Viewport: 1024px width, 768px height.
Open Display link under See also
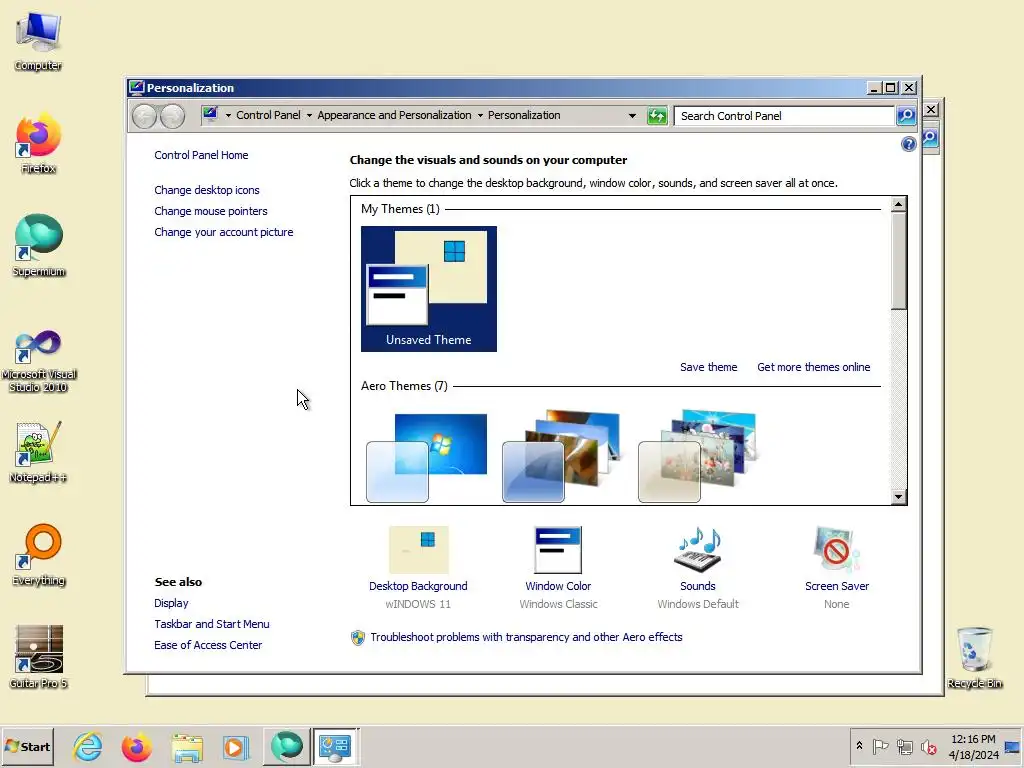pos(171,603)
